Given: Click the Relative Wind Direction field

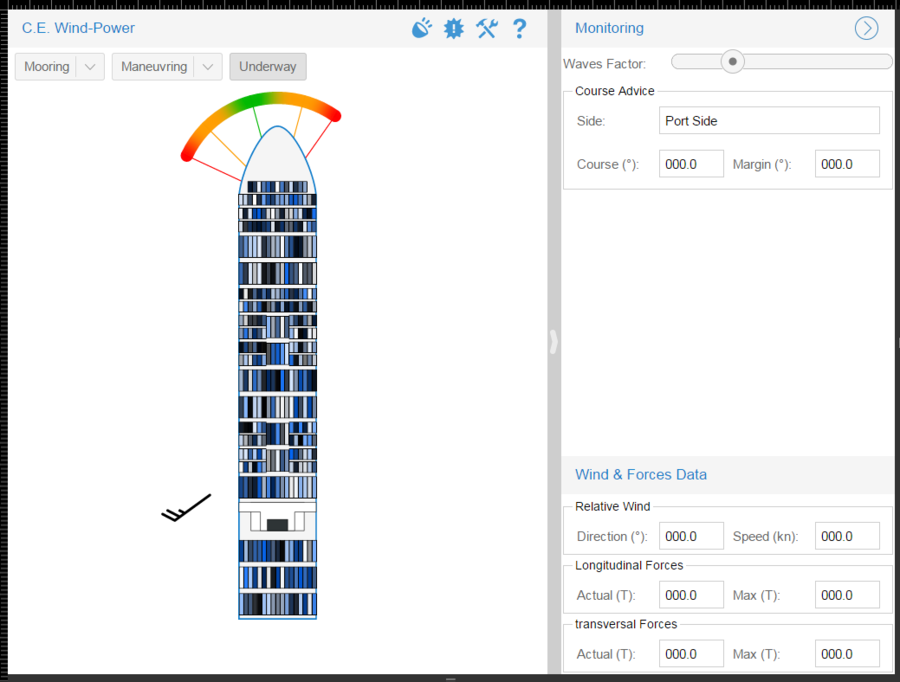Looking at the screenshot, I should coord(691,536).
